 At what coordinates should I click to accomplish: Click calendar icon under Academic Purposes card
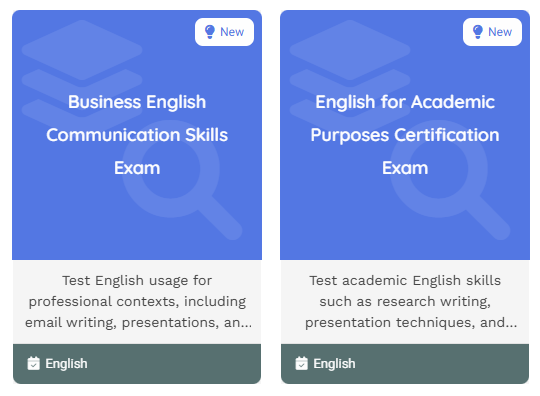pyautogui.click(x=301, y=363)
